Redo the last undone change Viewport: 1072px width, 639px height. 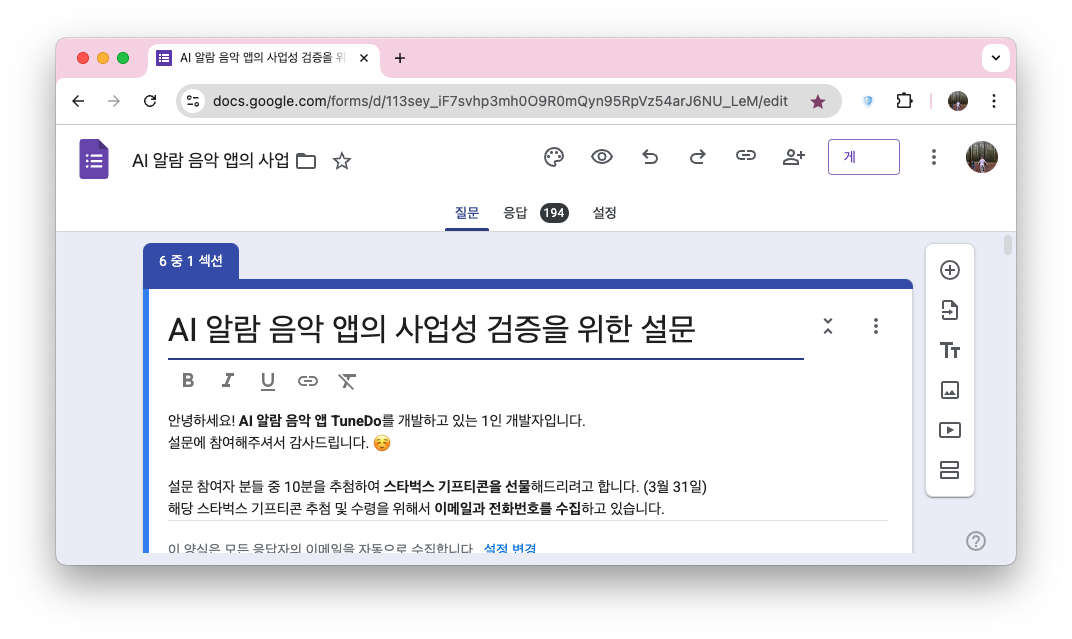697,157
